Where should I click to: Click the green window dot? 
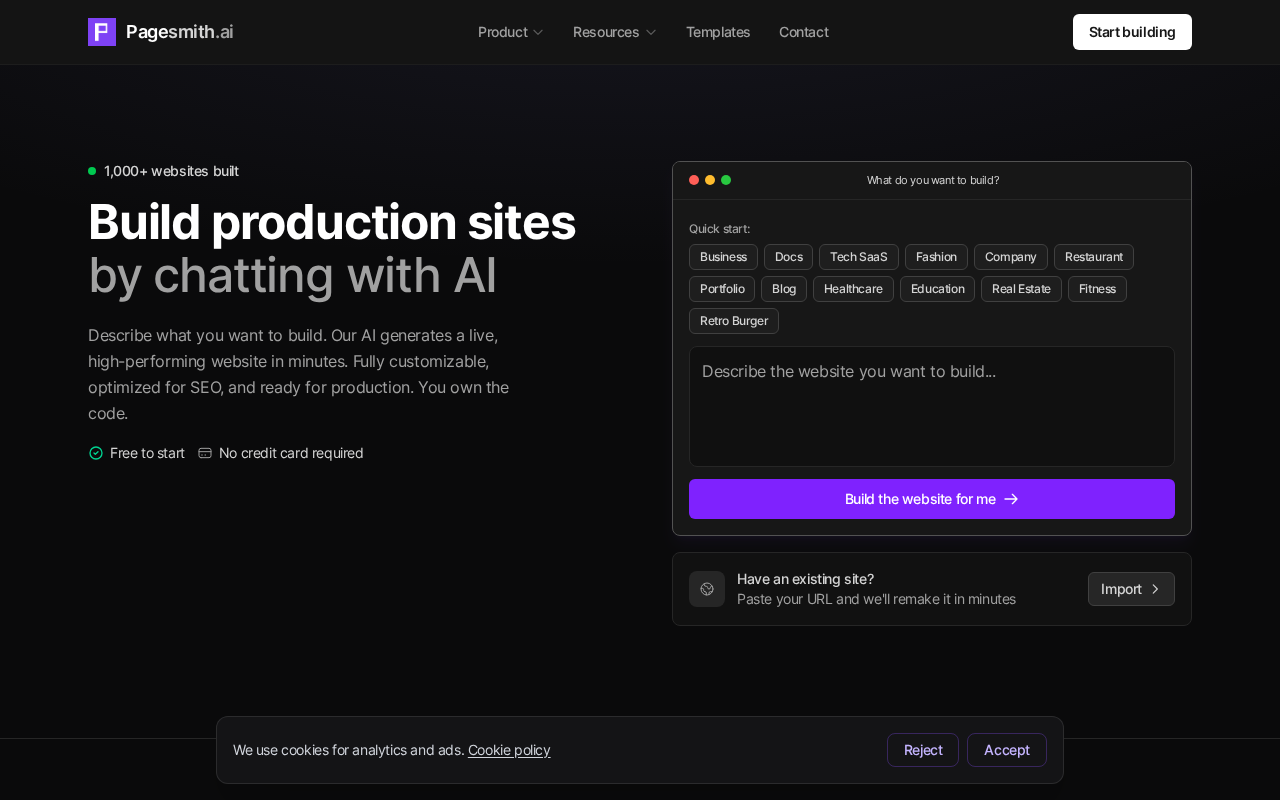point(726,180)
